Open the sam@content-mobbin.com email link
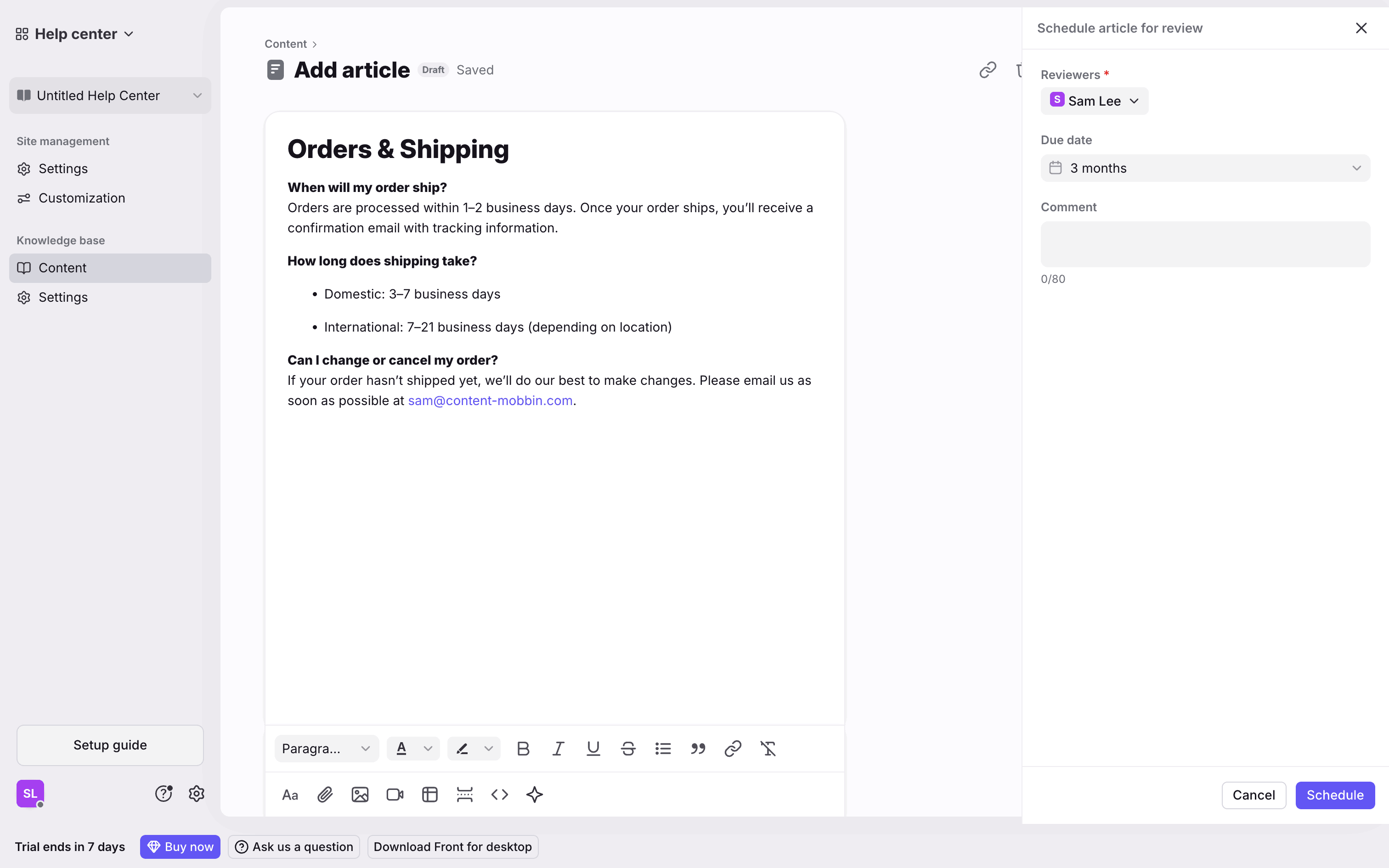1389x868 pixels. (490, 400)
